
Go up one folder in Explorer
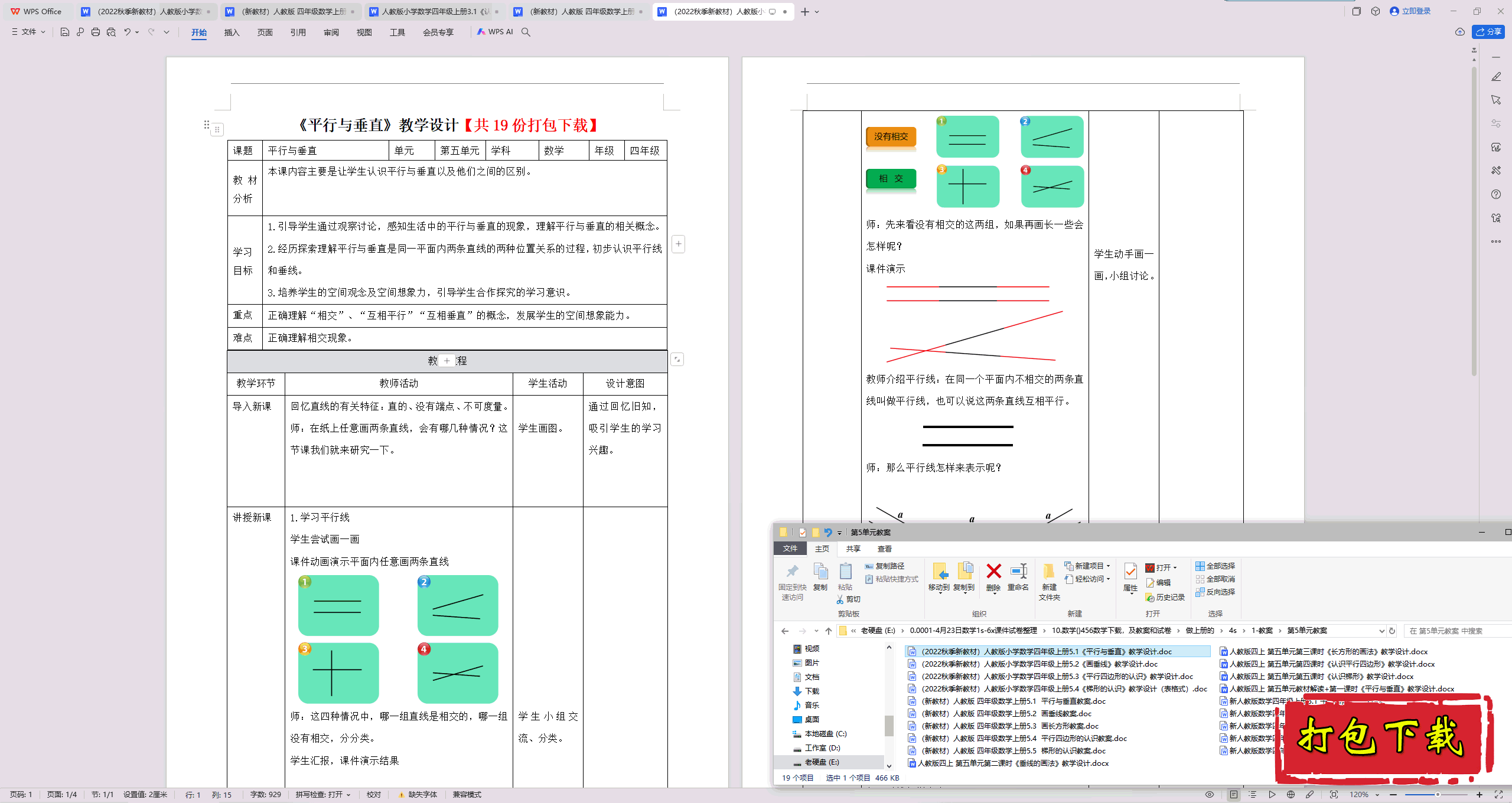click(x=829, y=631)
